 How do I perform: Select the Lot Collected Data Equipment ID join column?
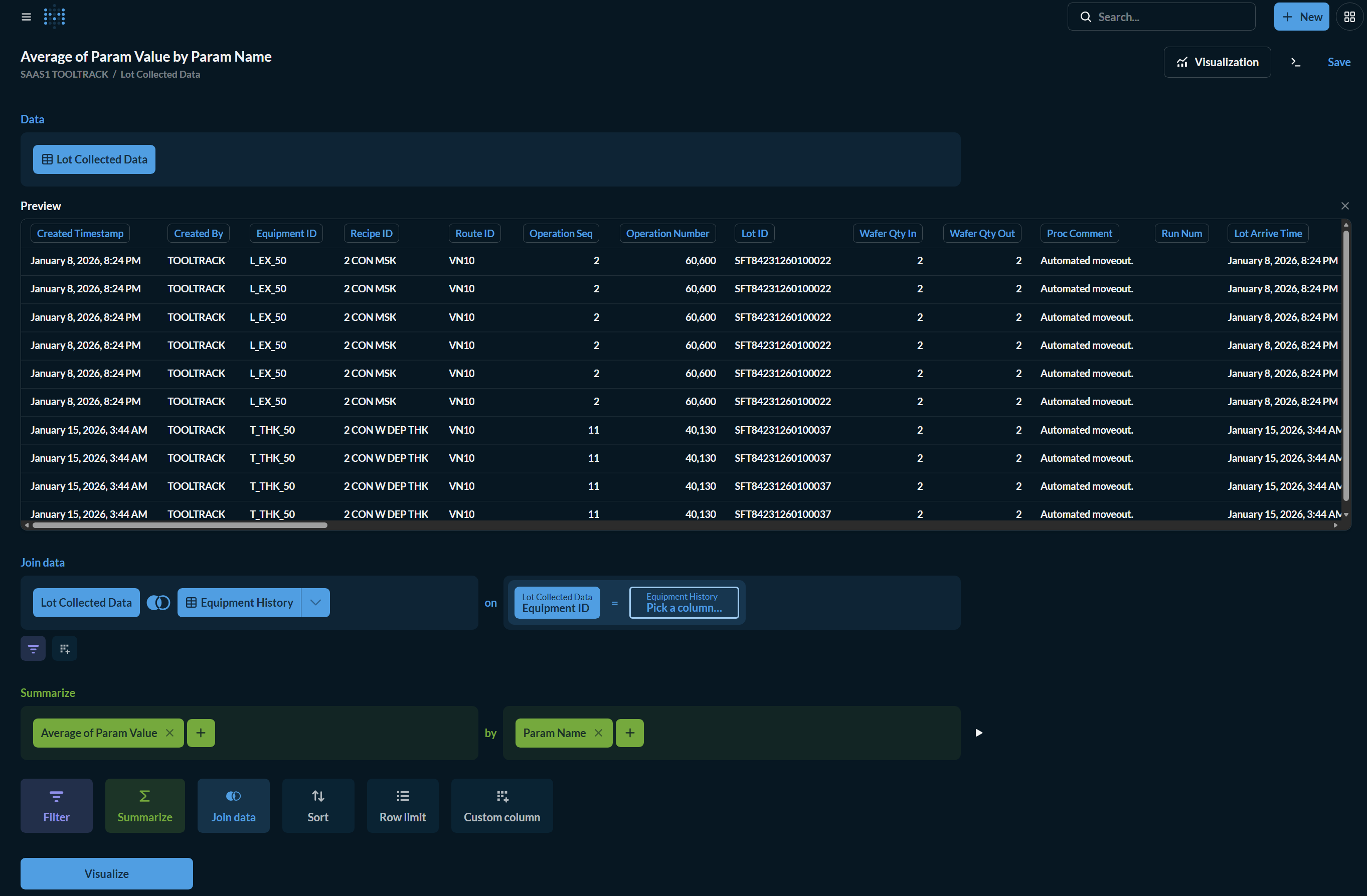[557, 603]
